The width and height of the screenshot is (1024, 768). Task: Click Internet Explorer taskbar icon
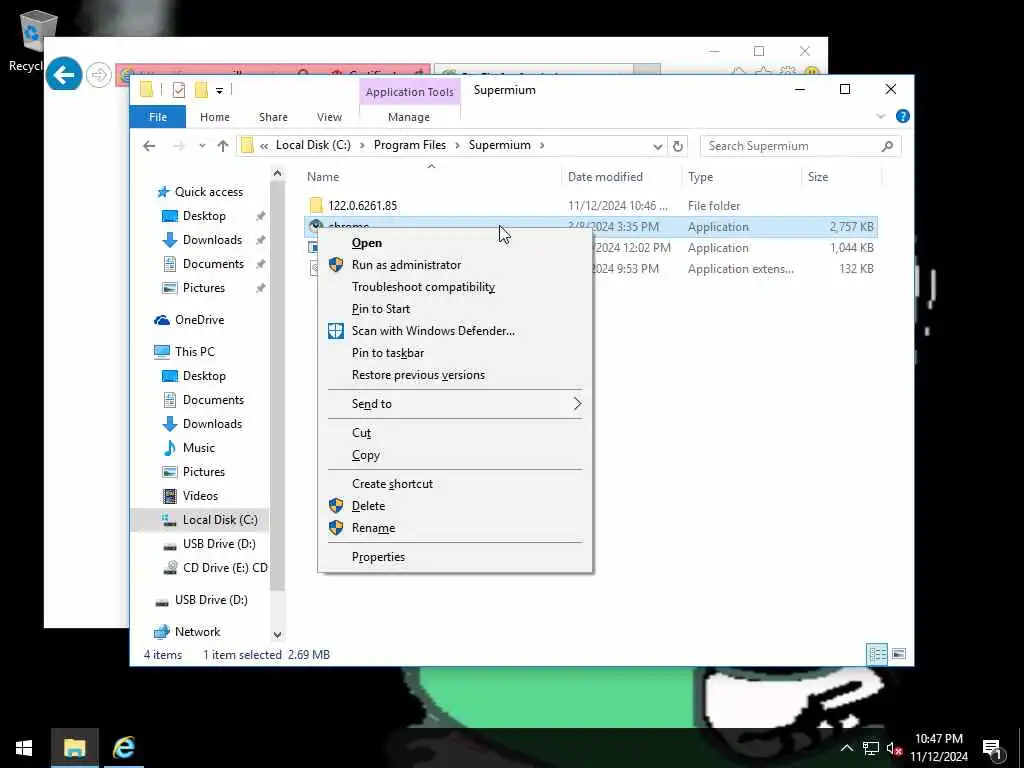(123, 748)
